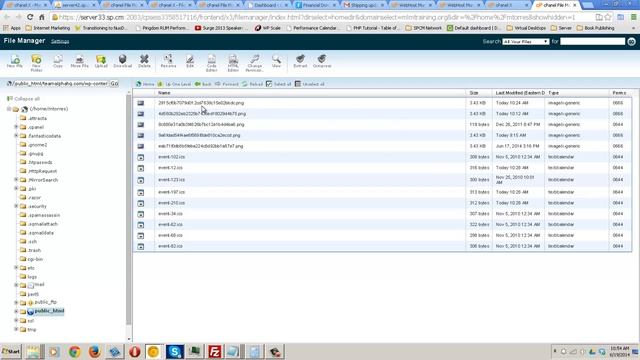Select the logs folder in tree
This screenshot has height=360, width=640.
[32, 277]
